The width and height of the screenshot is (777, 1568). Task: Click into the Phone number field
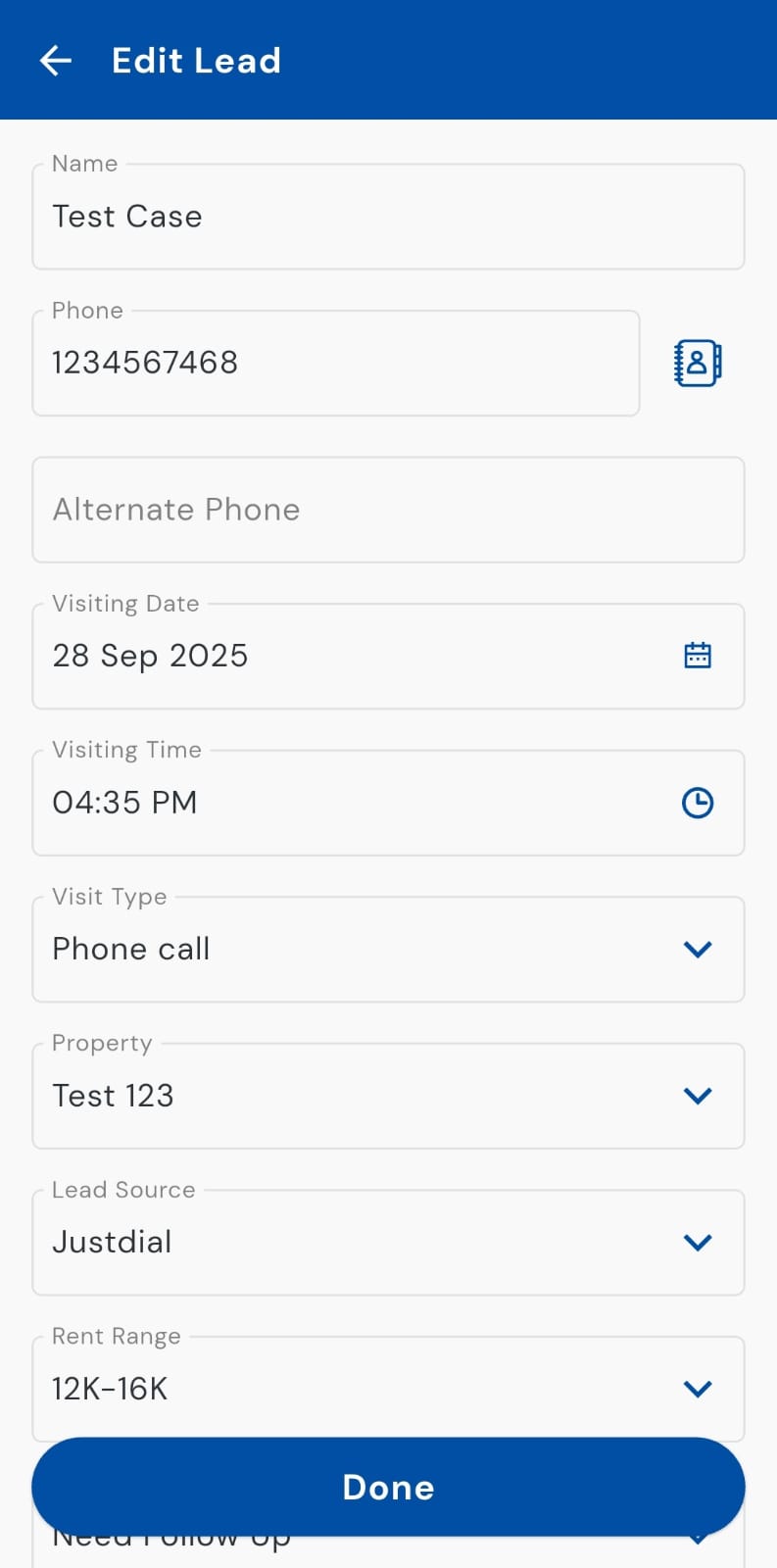tap(335, 363)
